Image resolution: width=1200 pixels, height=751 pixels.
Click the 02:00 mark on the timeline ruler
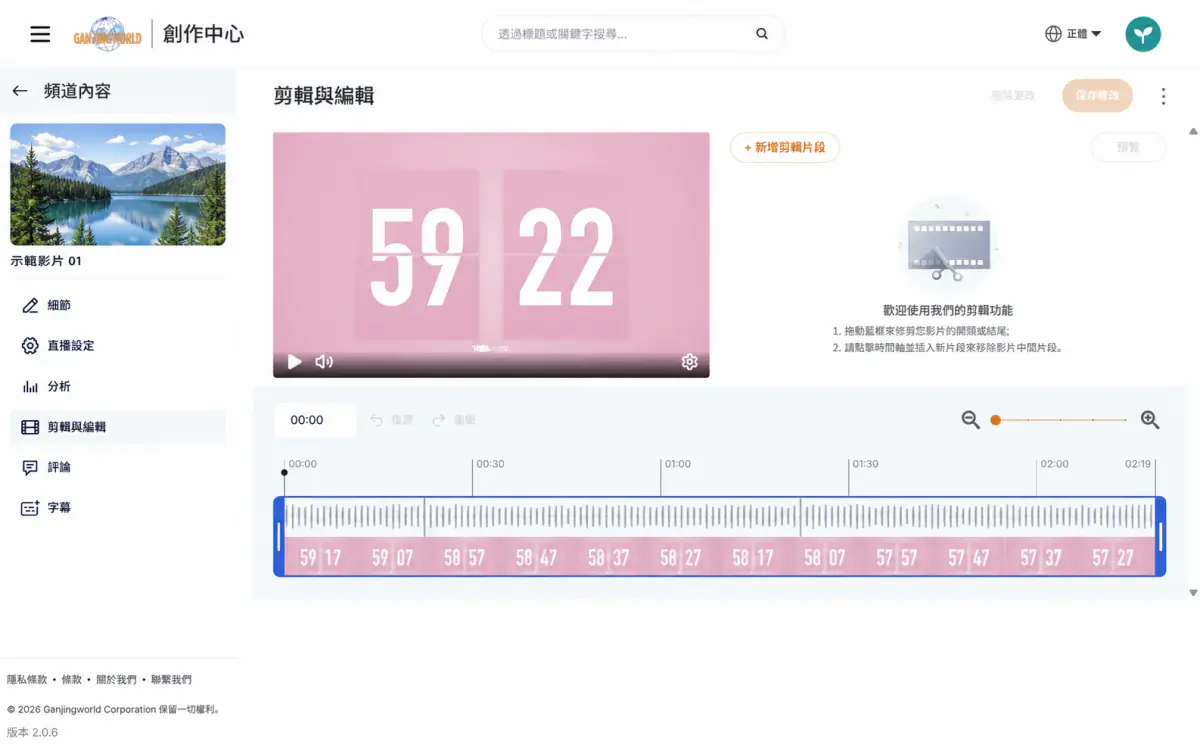tap(1054, 464)
